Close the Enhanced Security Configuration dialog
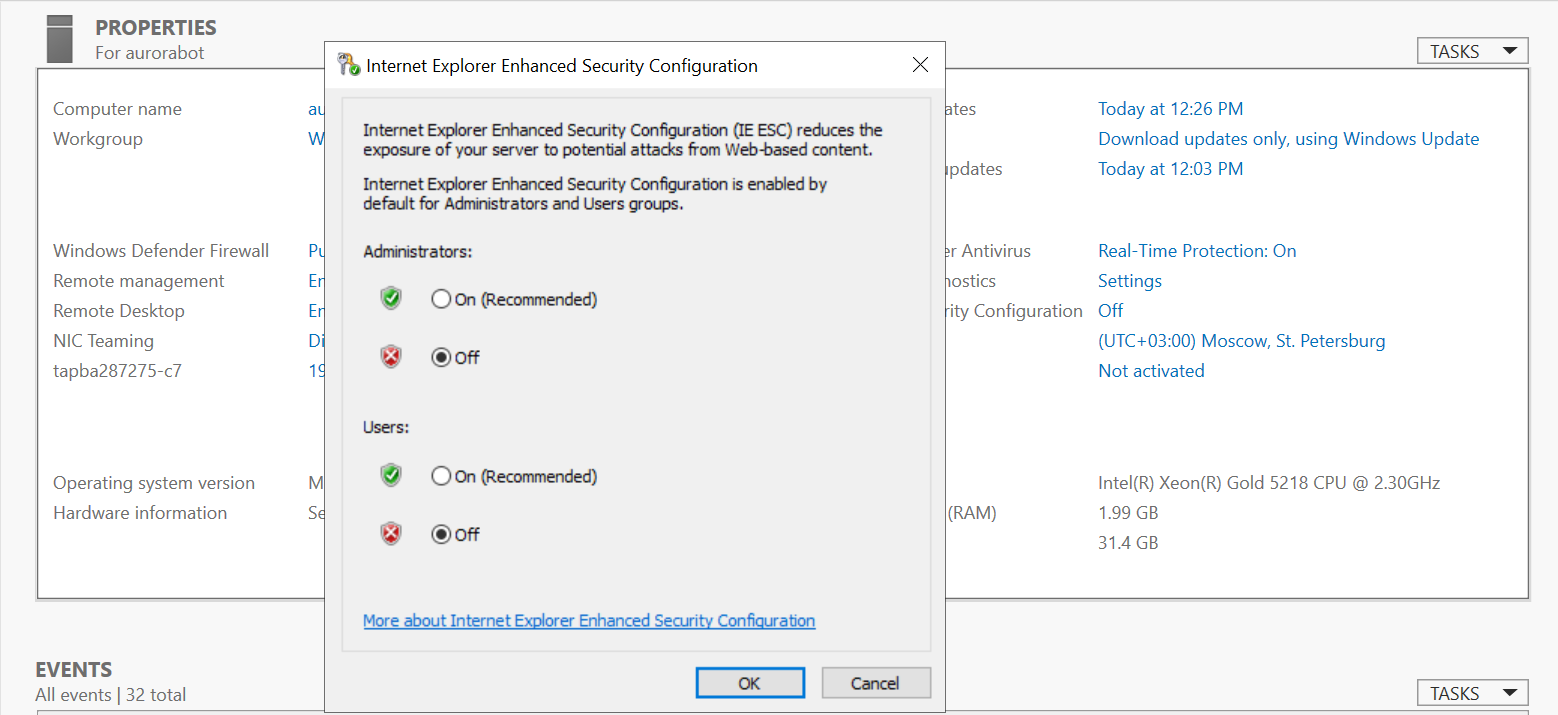The width and height of the screenshot is (1558, 715). [921, 66]
